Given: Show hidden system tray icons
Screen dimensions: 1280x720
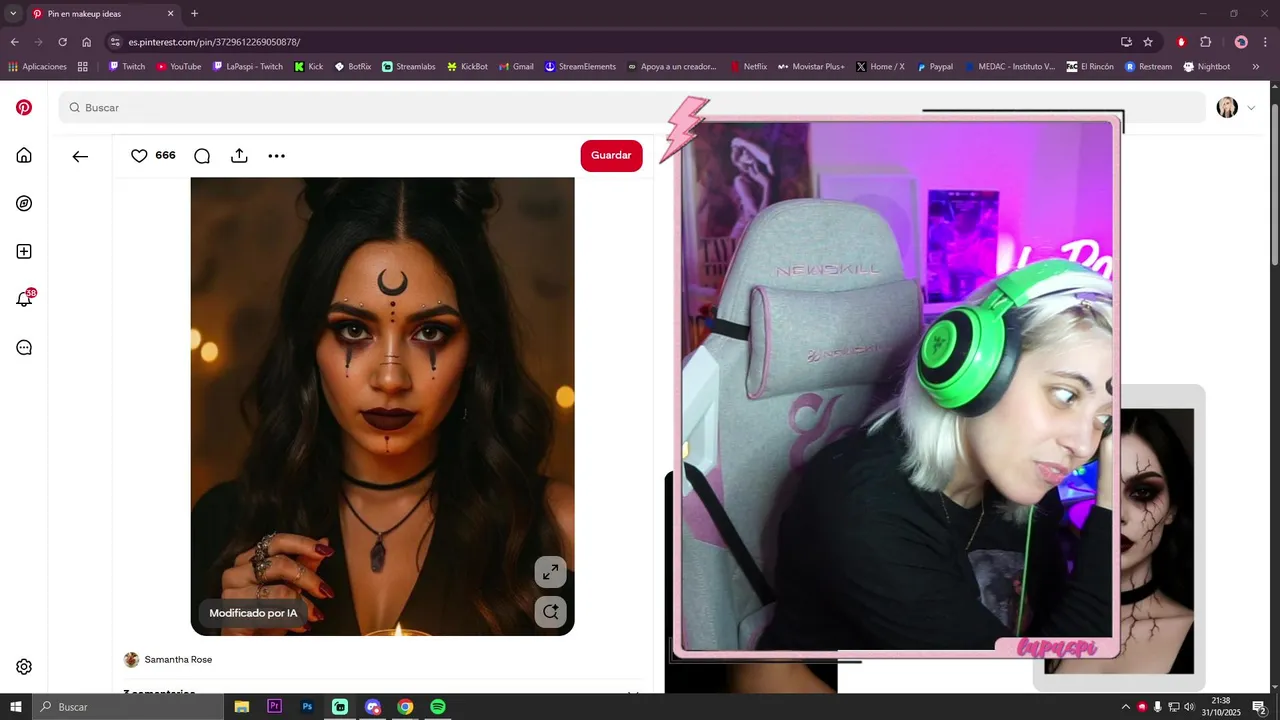Looking at the screenshot, I should pos(1125,707).
